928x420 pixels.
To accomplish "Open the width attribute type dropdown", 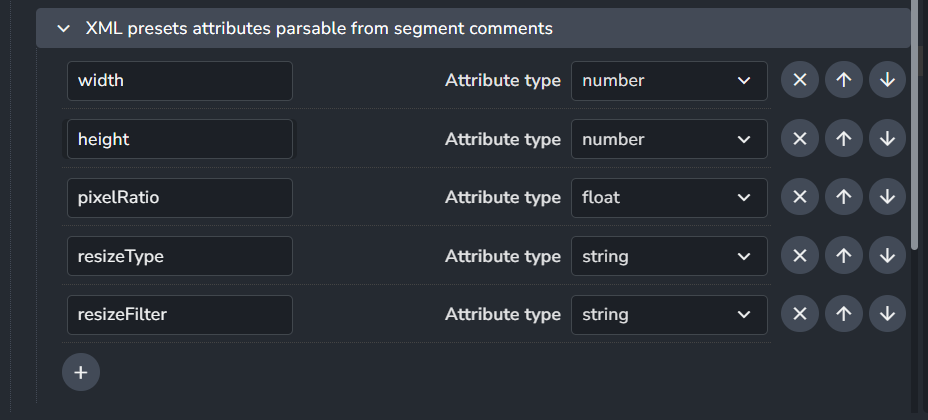I will 669,80.
